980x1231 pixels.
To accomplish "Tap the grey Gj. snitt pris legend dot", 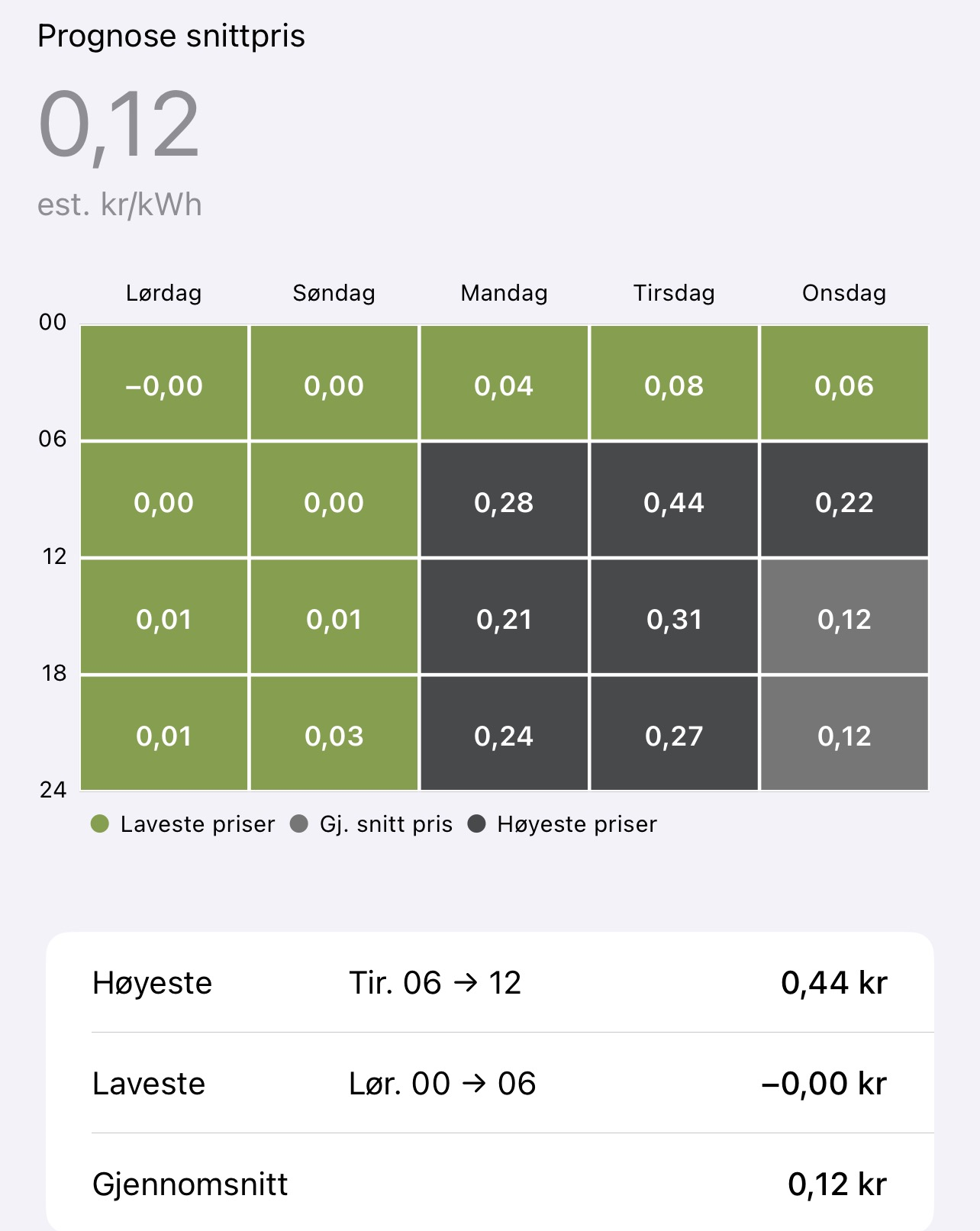I will click(299, 824).
